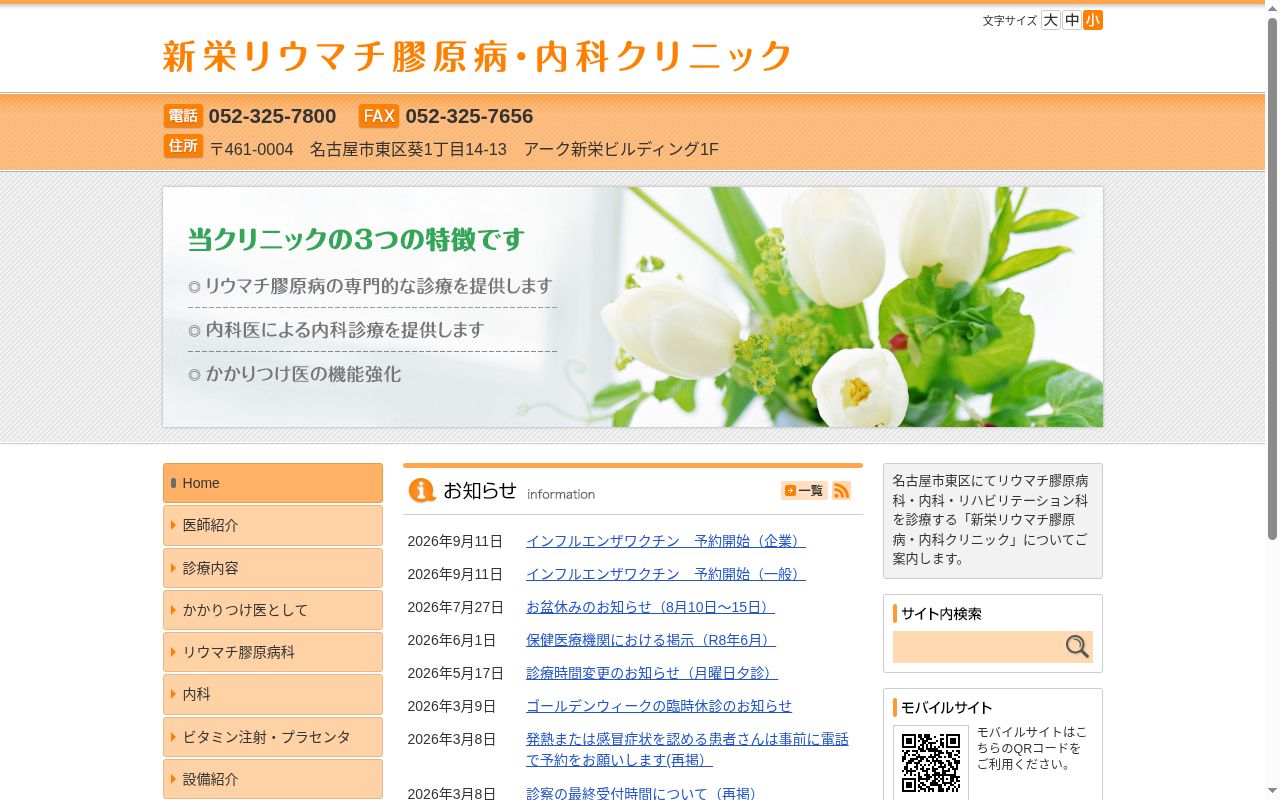Open インフルエンザワクチン 予約開始（一般） link
Viewport: 1280px width, 800px height.
[666, 574]
